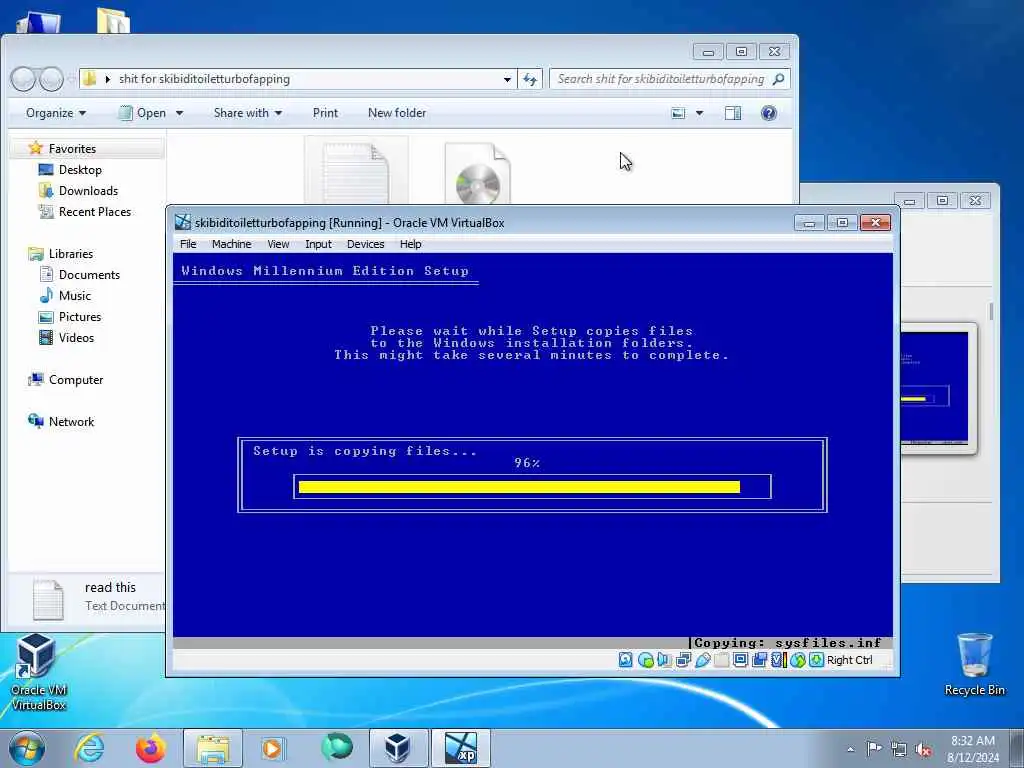Click the yellow setup progress bar in VM
1024x768 pixels.
point(519,487)
